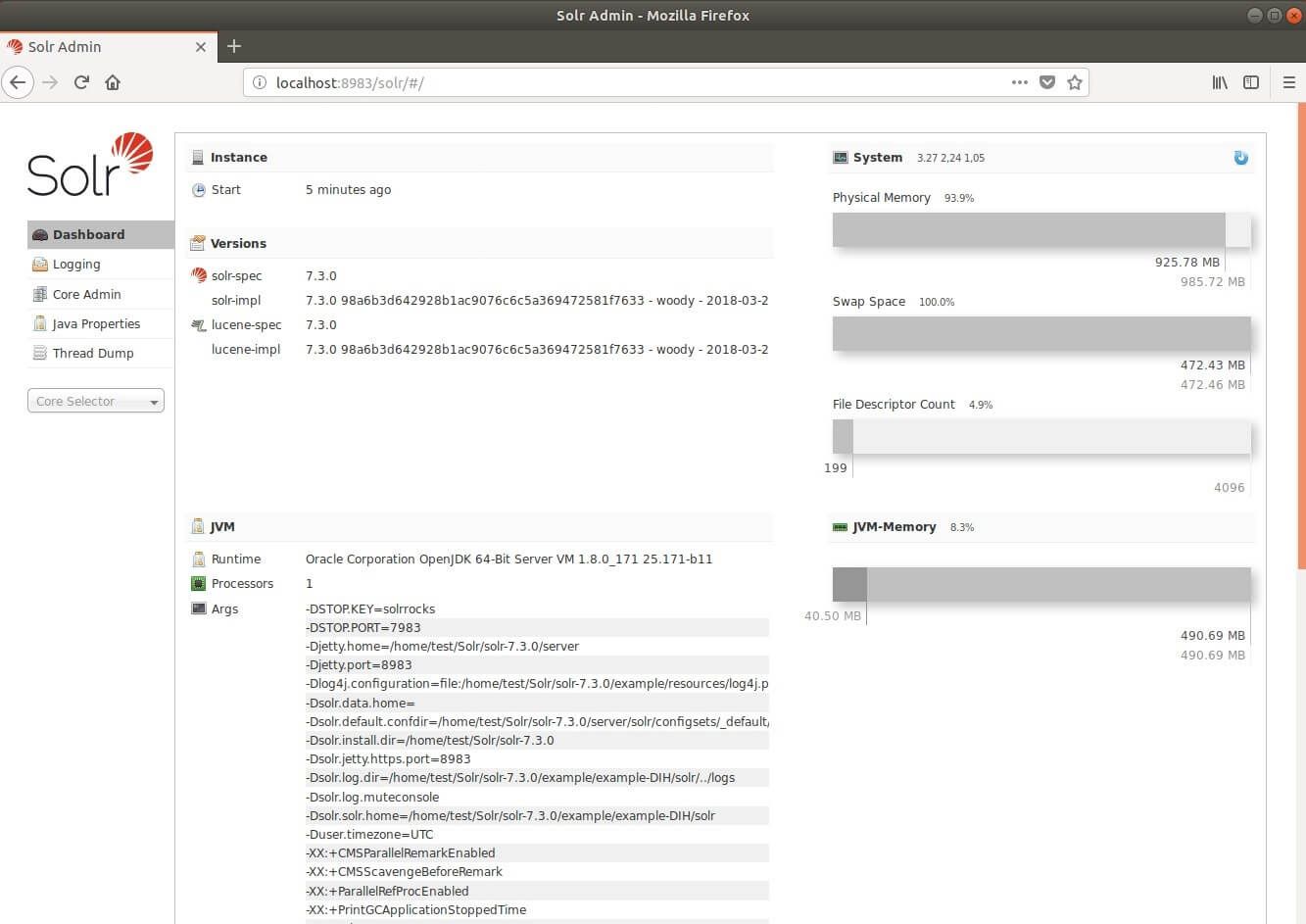Image resolution: width=1306 pixels, height=924 pixels.
Task: Toggle Firefox sidebars
Action: click(x=1251, y=82)
